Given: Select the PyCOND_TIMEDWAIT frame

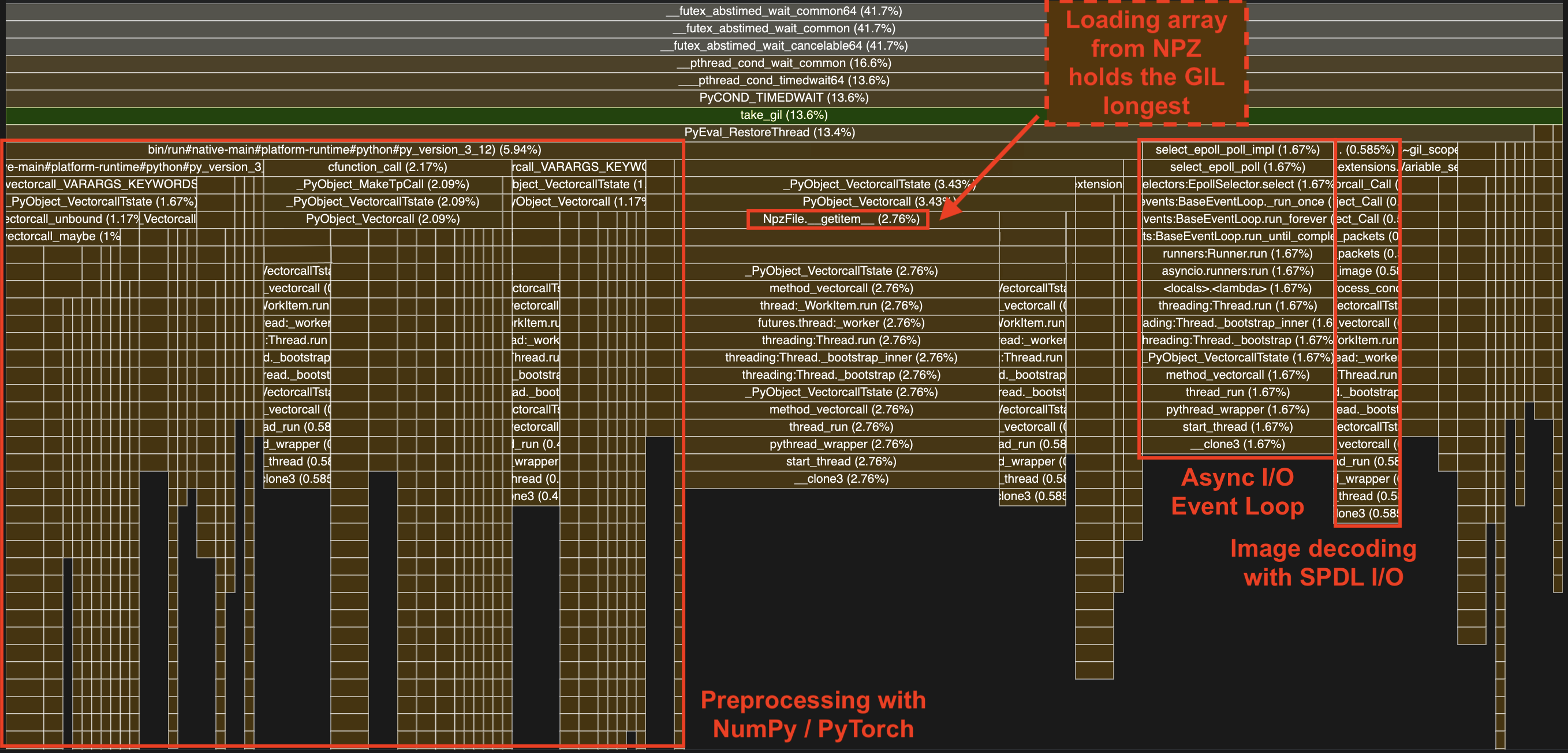Looking at the screenshot, I should pos(783,97).
